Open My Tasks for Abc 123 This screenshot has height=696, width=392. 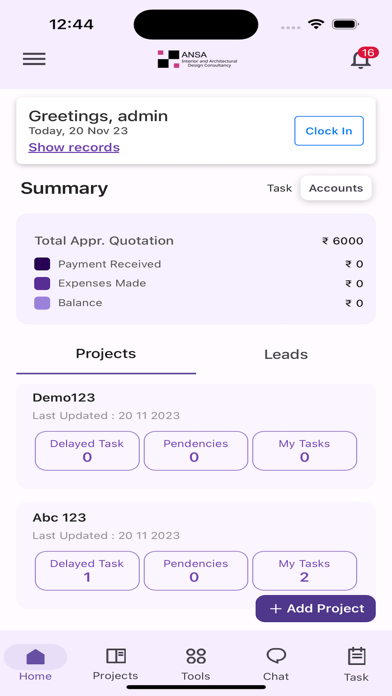(x=305, y=571)
